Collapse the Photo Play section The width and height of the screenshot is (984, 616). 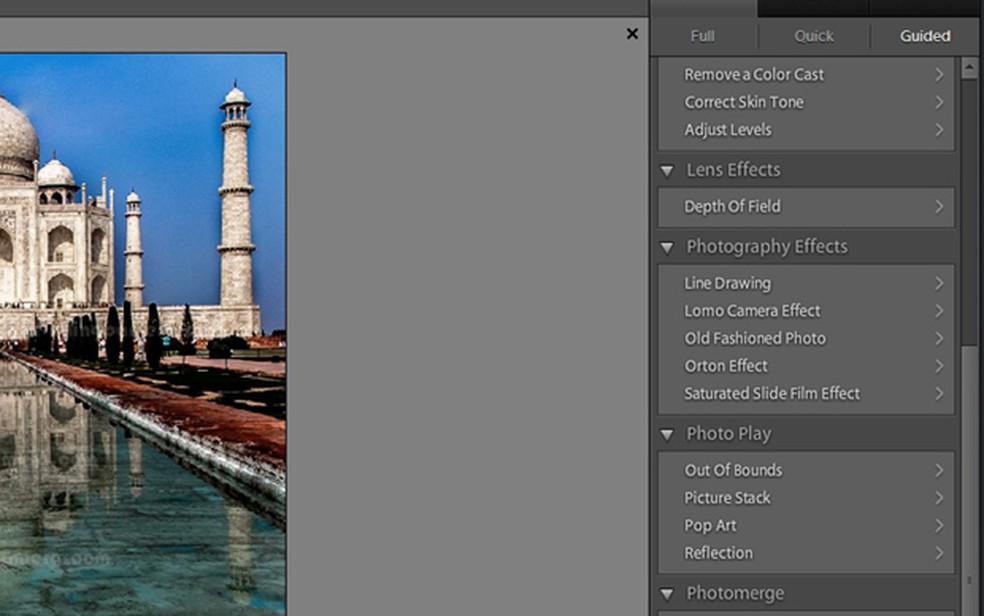tap(667, 435)
